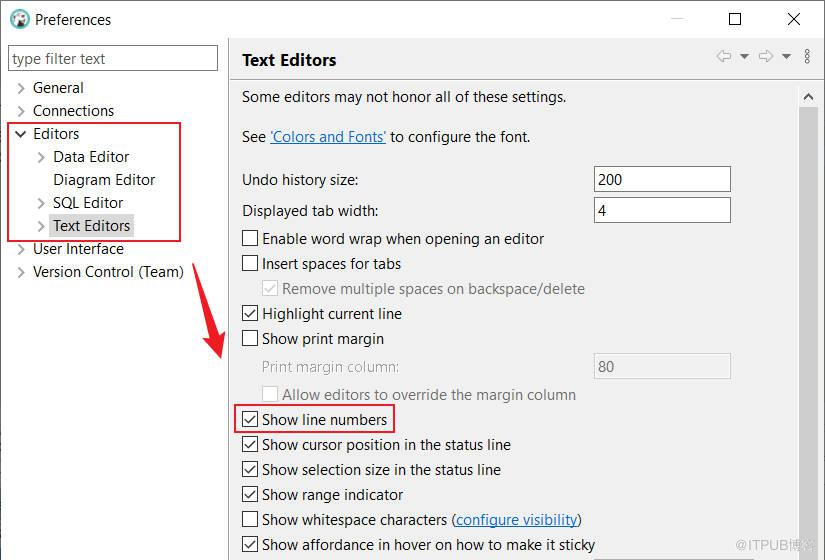Click the DBeaver app icon in title bar
The width and height of the screenshot is (825, 560).
pyautogui.click(x=19, y=19)
